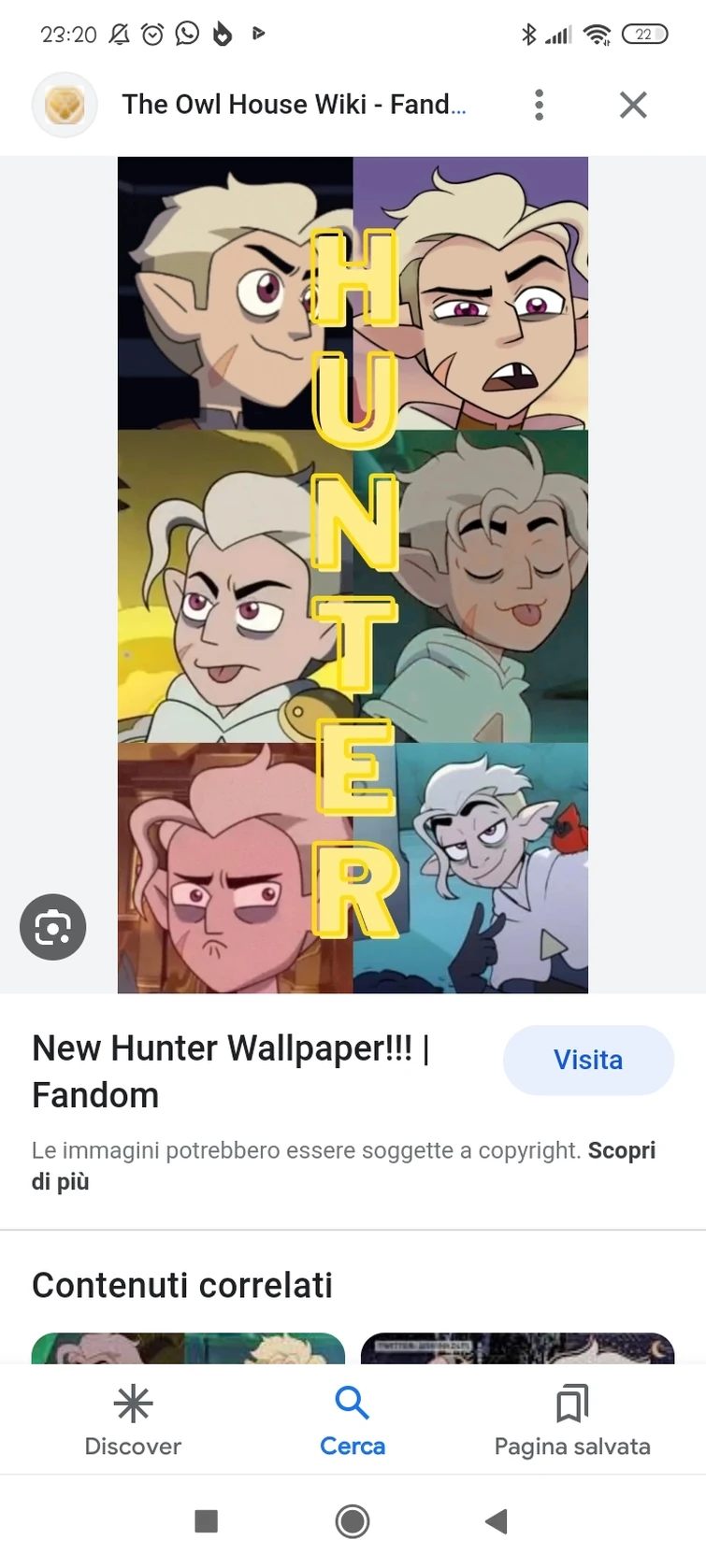Tap the Android home circle button

pos(353,1521)
